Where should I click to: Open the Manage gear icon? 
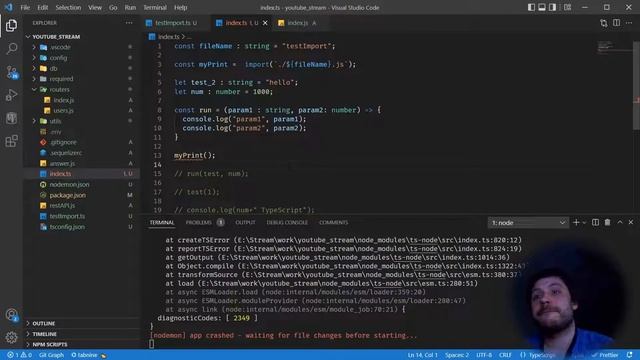[x=11, y=337]
